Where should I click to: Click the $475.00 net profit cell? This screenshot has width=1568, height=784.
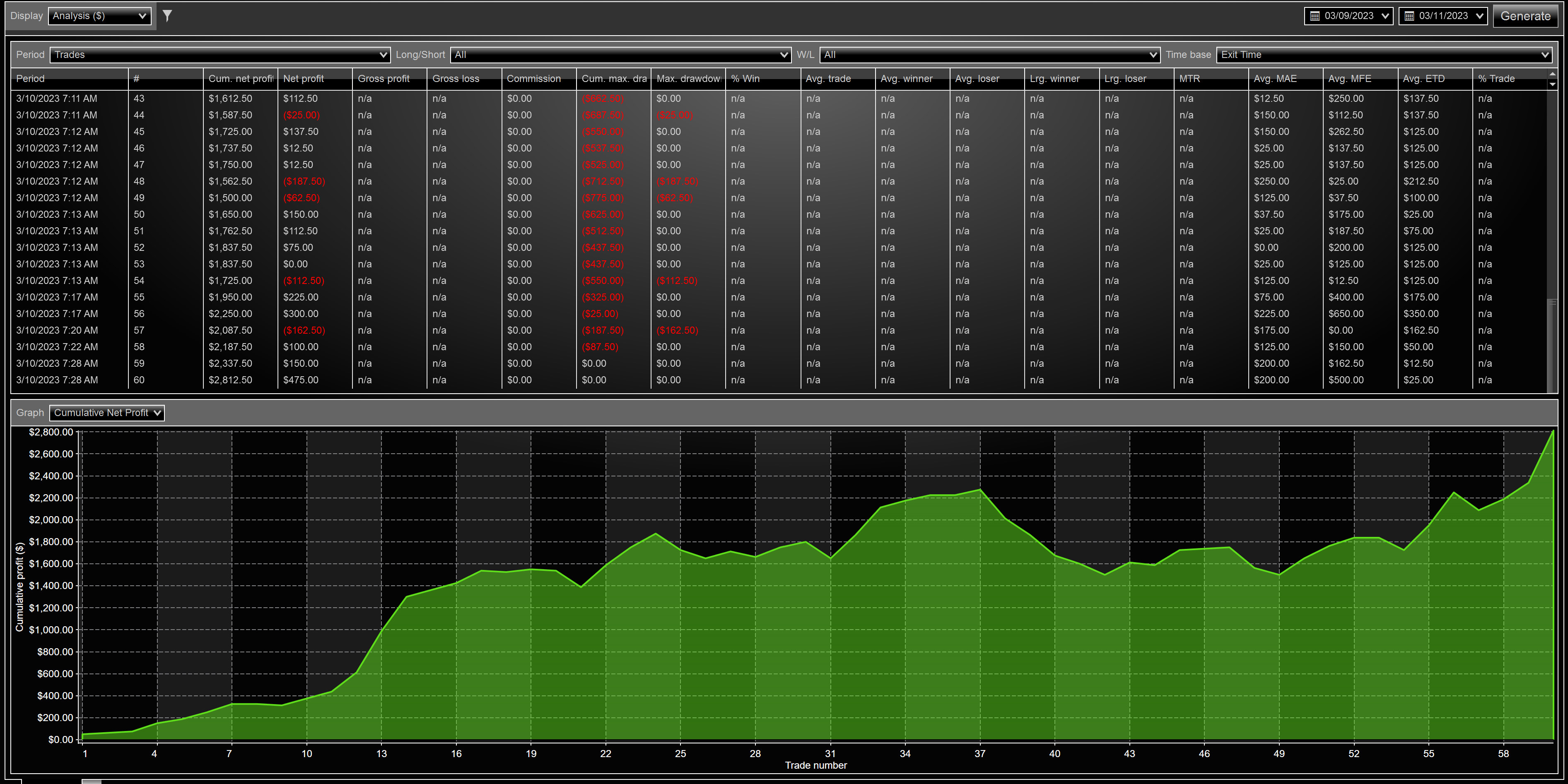pyautogui.click(x=315, y=380)
